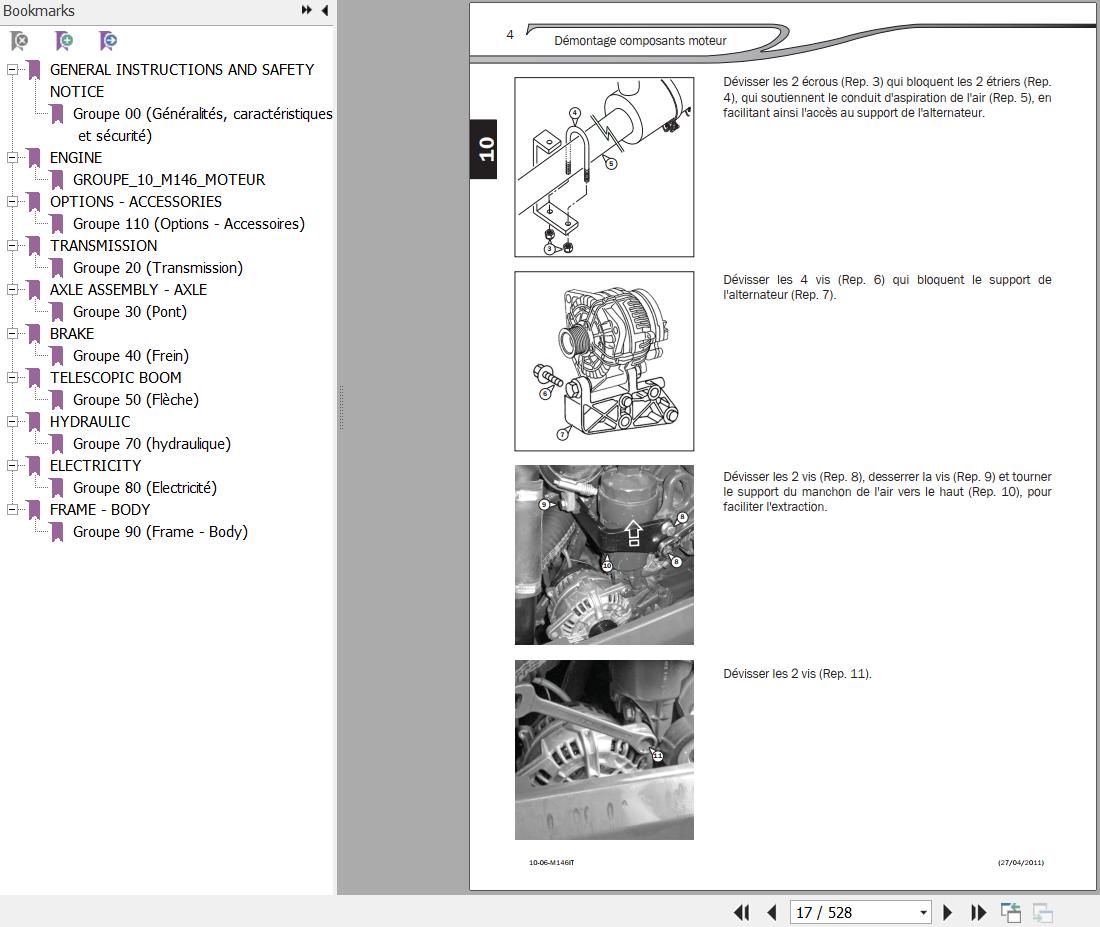Collapse the TRANSMISSION bookmark node
The width and height of the screenshot is (1100, 927).
point(13,246)
